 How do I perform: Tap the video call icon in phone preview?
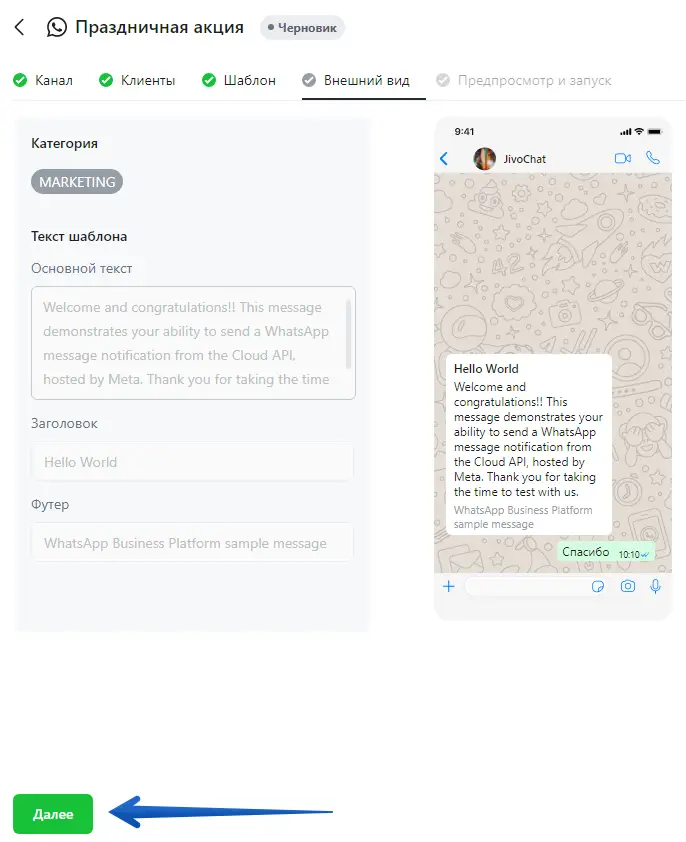tap(623, 158)
